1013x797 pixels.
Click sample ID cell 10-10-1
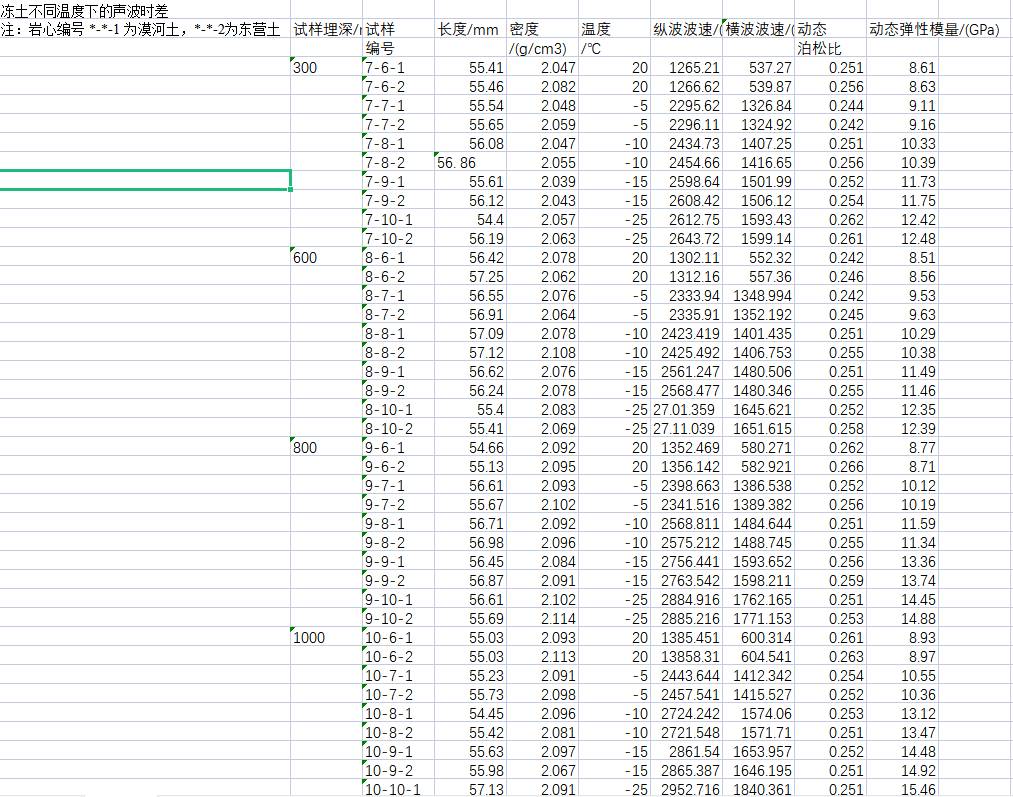[394, 789]
